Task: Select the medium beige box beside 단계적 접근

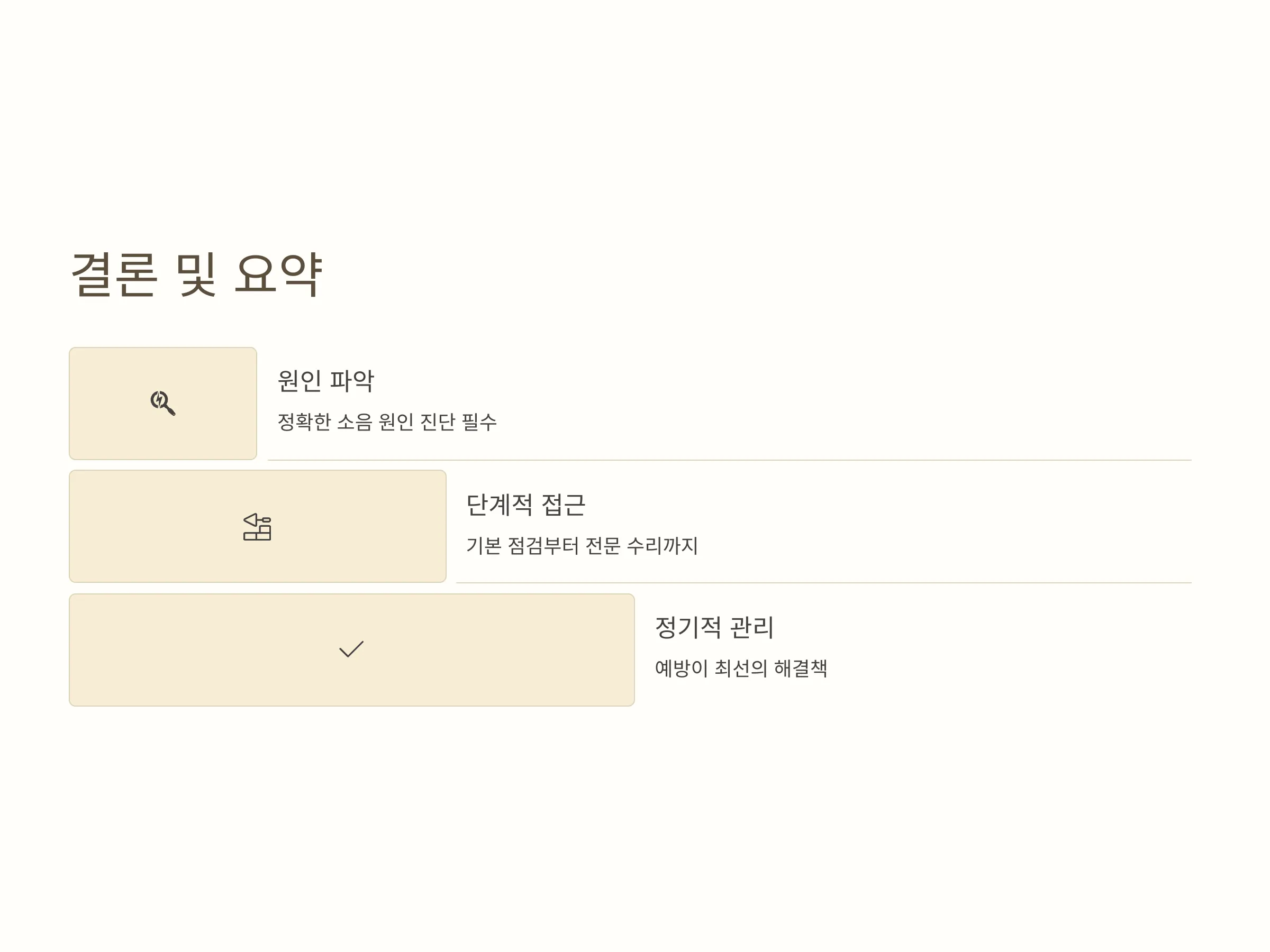Action: pos(258,526)
